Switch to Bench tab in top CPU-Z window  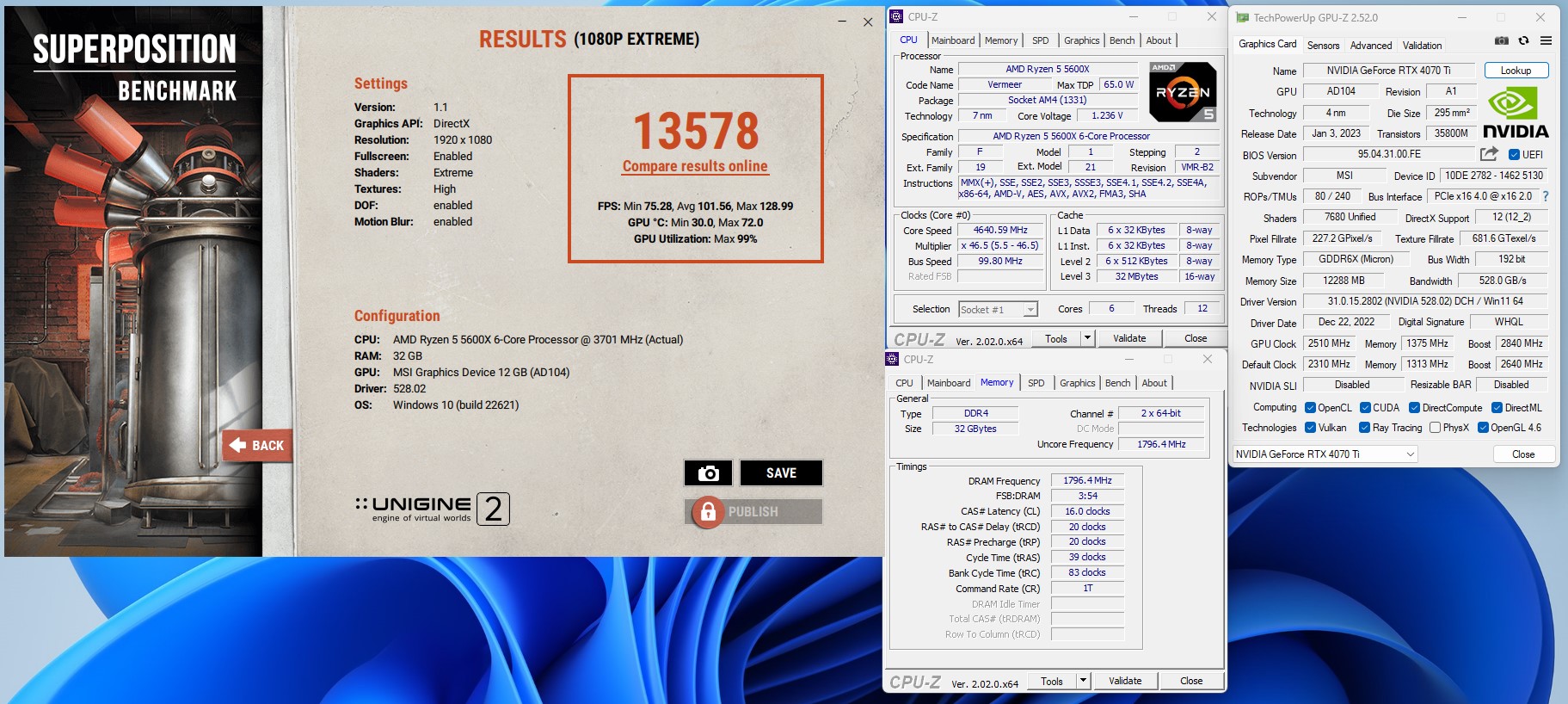click(x=1122, y=40)
